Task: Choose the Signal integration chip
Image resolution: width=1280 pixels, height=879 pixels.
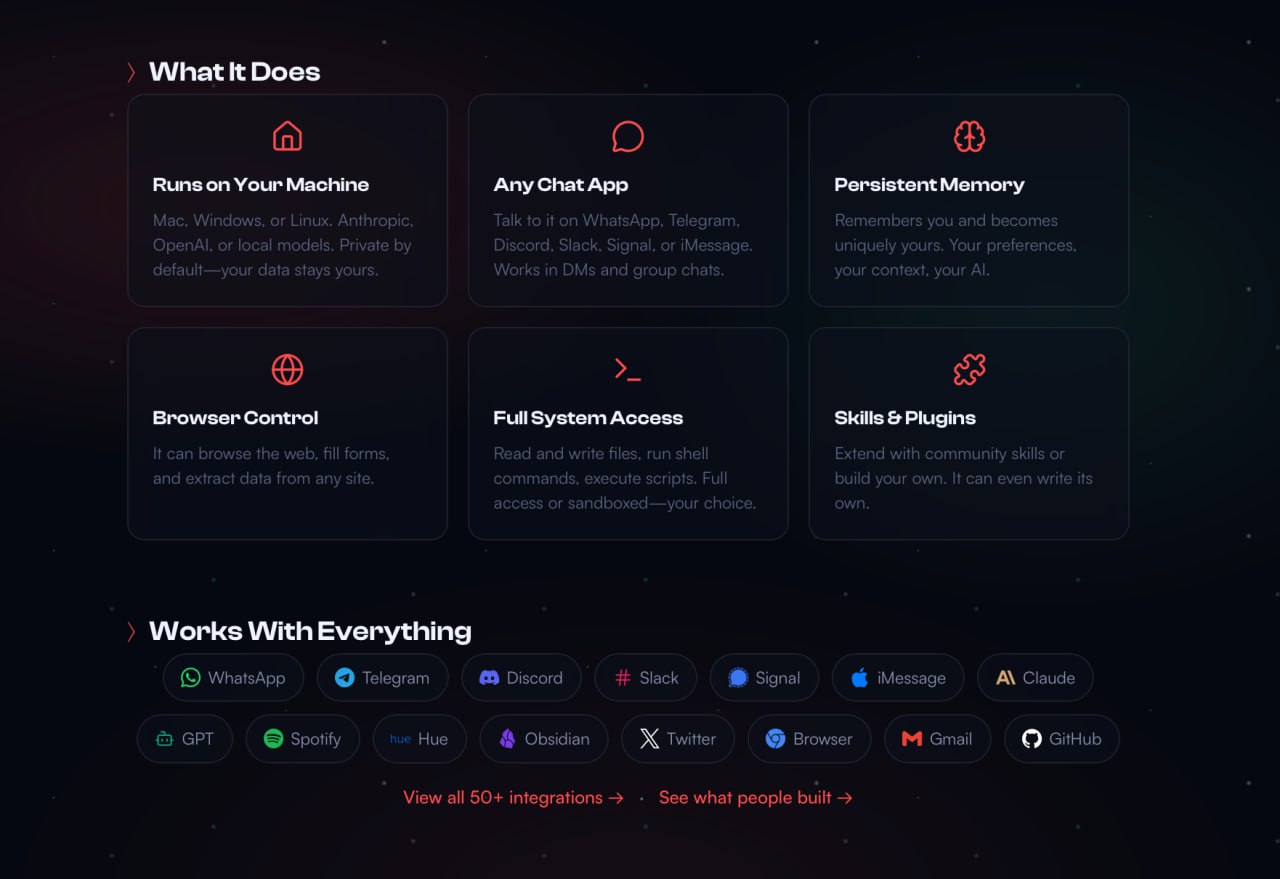Action: click(x=764, y=678)
